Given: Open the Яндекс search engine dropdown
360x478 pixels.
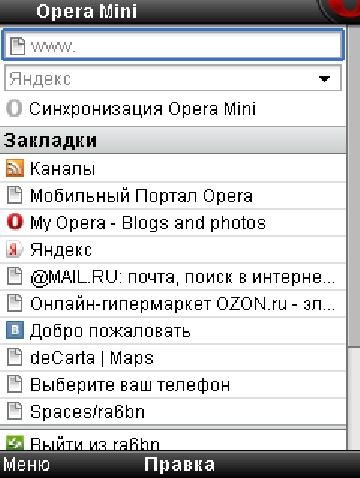Looking at the screenshot, I should click(x=173, y=79).
